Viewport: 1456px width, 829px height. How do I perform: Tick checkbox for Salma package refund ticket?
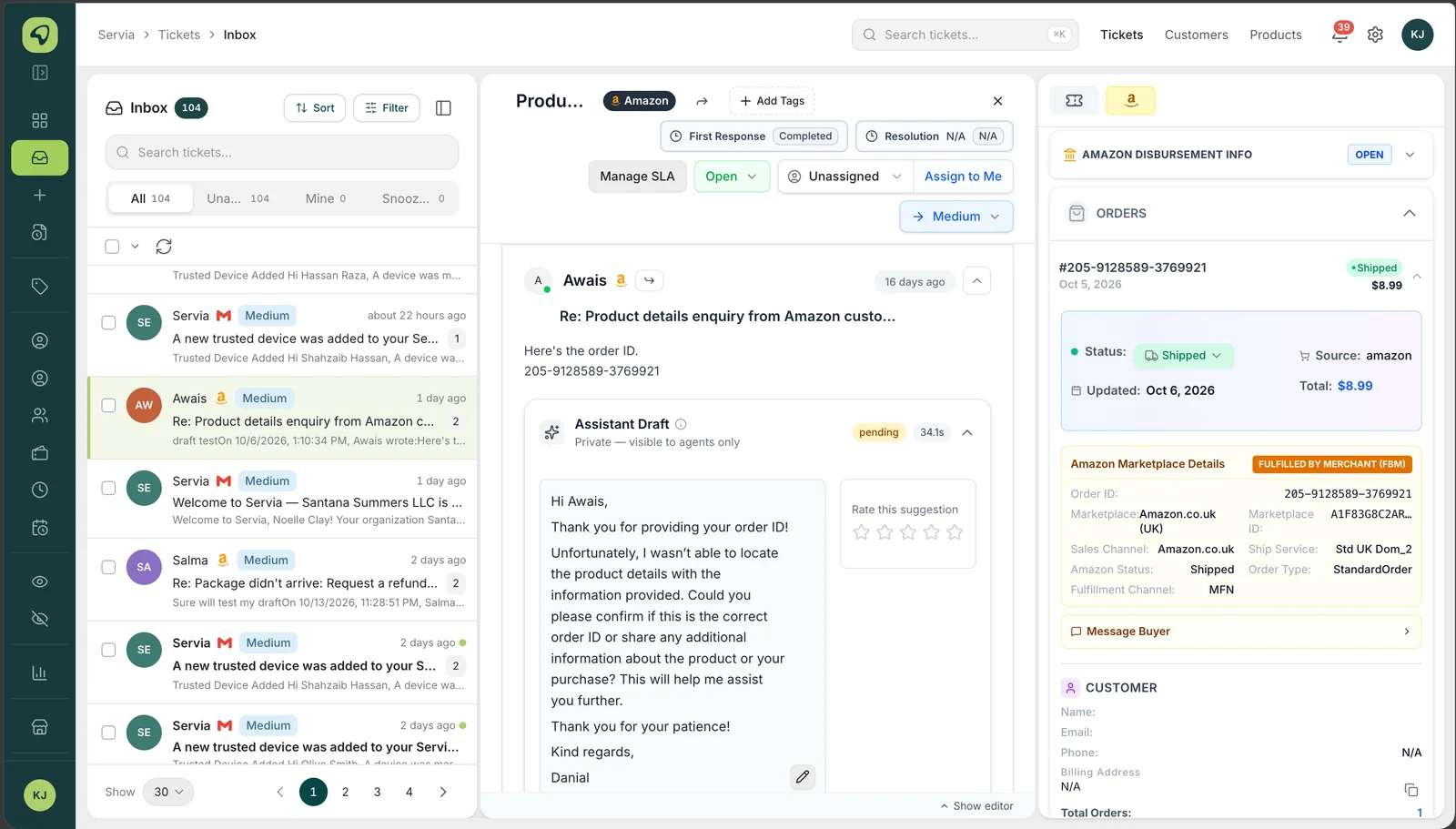click(x=108, y=567)
